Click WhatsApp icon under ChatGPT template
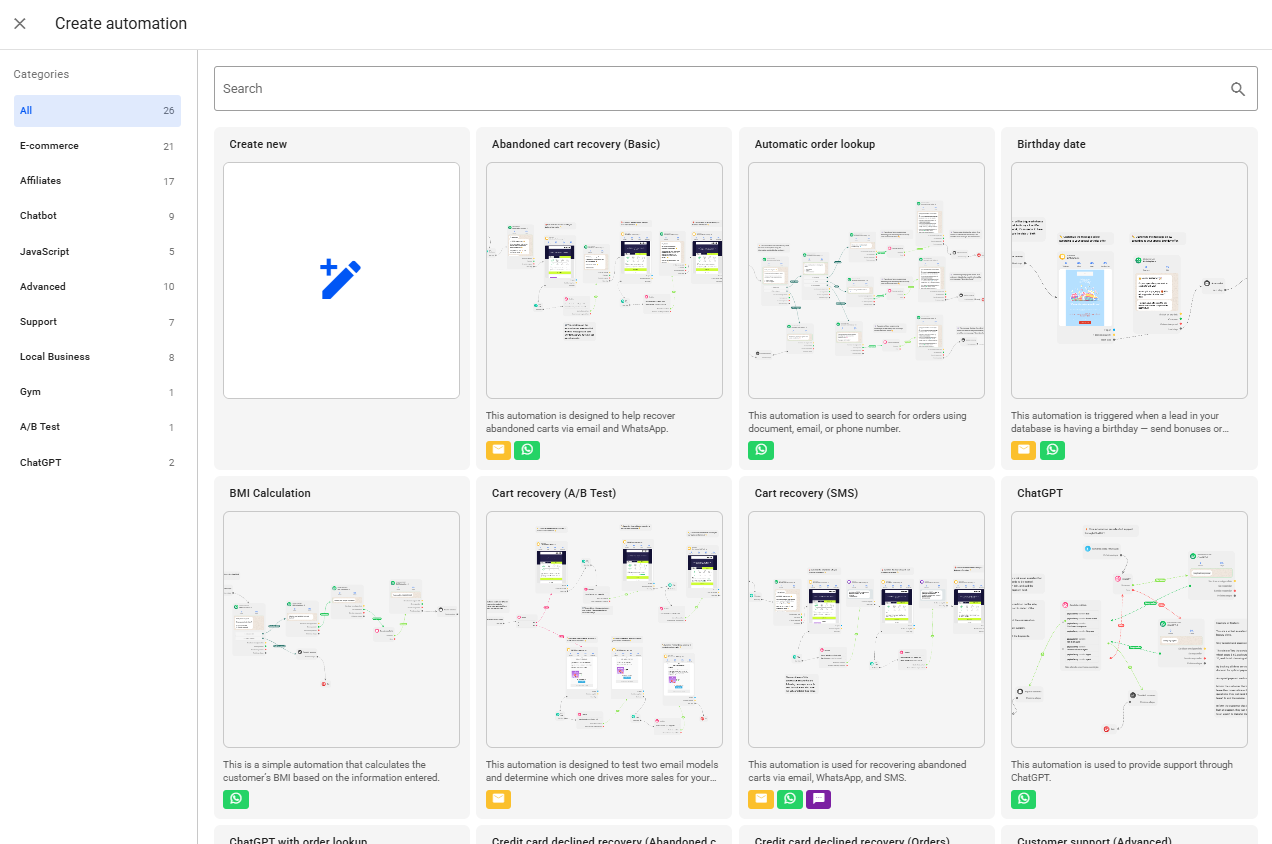Screen dimensions: 1272x844 (1023, 799)
